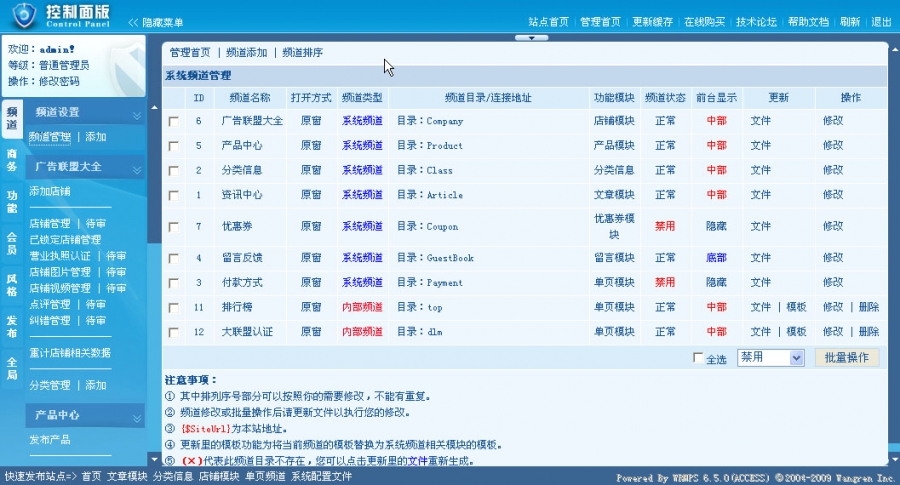Tick the checkbox for 优惠券 row
The width and height of the screenshot is (900, 485).
173,227
